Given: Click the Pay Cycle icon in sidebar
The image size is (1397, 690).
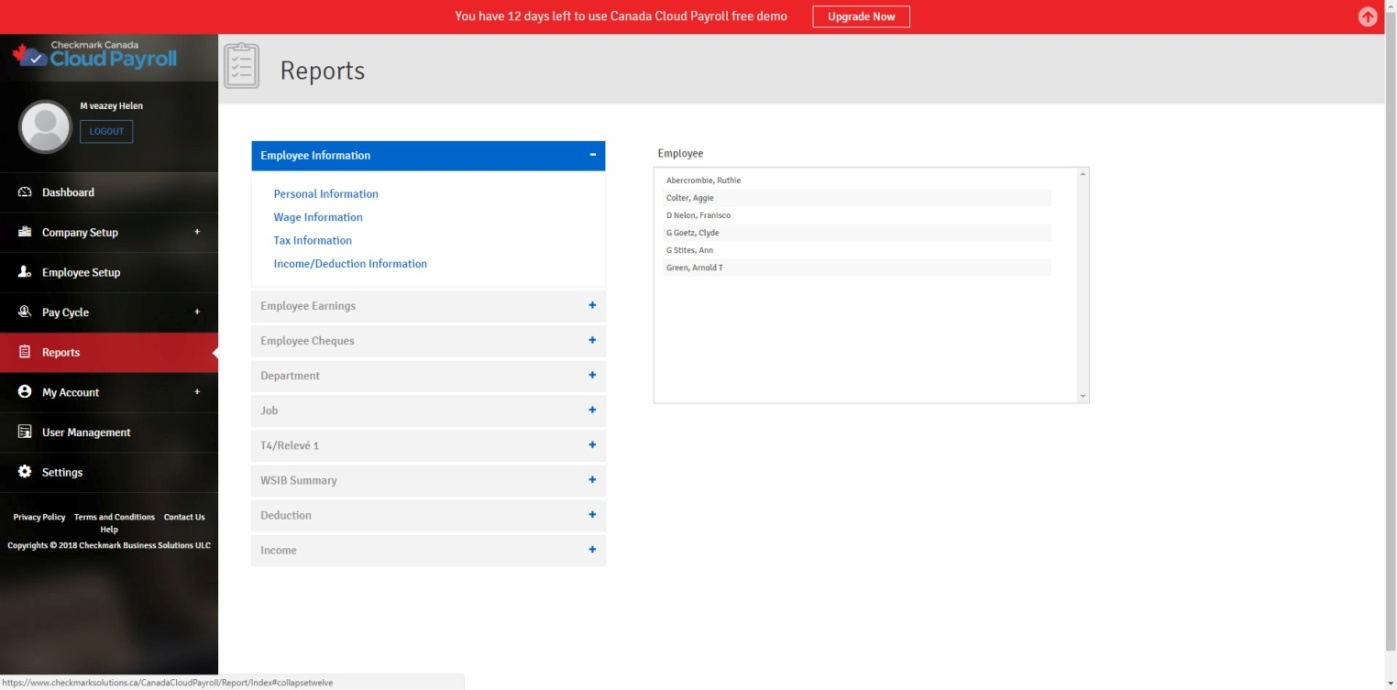Looking at the screenshot, I should pyautogui.click(x=25, y=312).
